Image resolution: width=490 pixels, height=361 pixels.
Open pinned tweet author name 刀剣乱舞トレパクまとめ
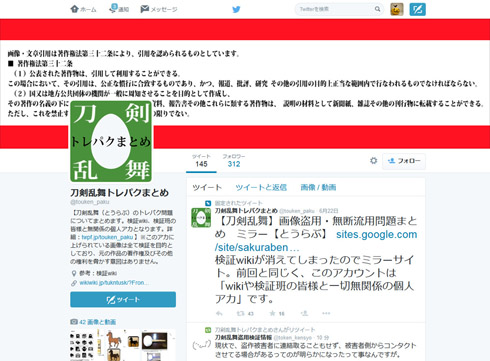(246, 211)
